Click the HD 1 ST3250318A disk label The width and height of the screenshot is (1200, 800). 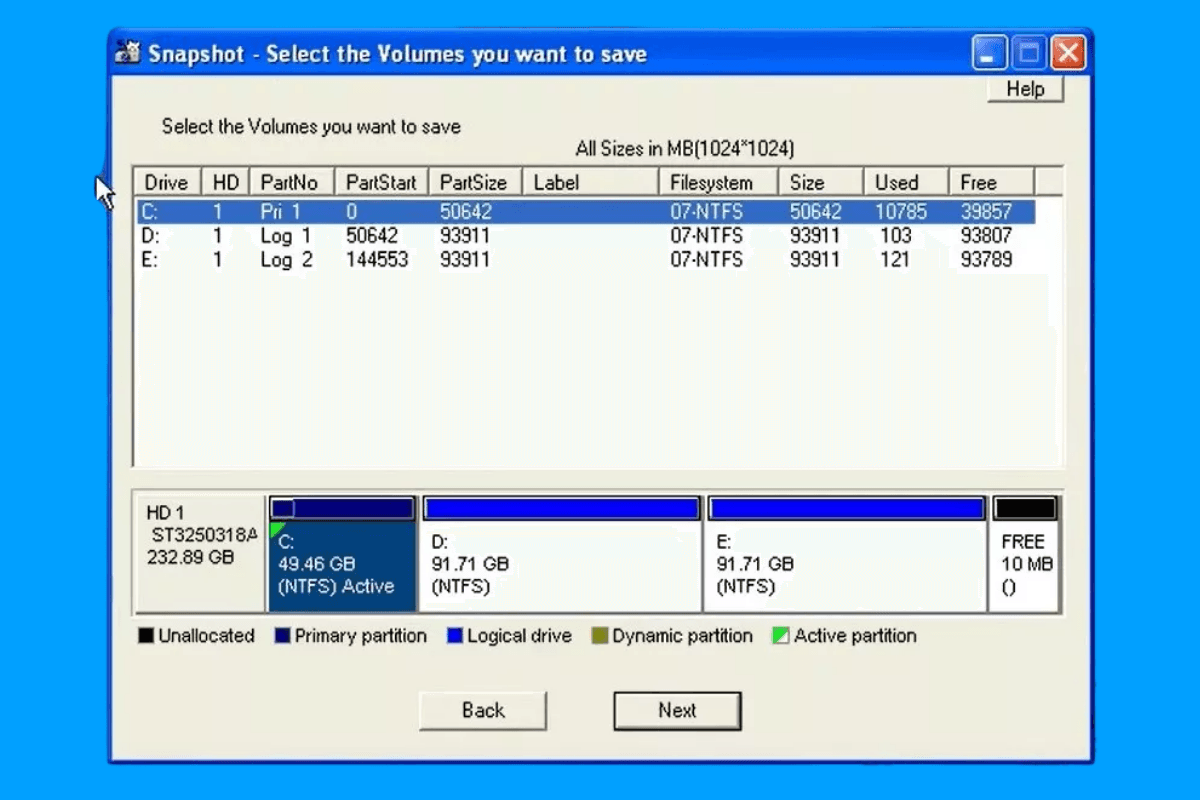(200, 553)
